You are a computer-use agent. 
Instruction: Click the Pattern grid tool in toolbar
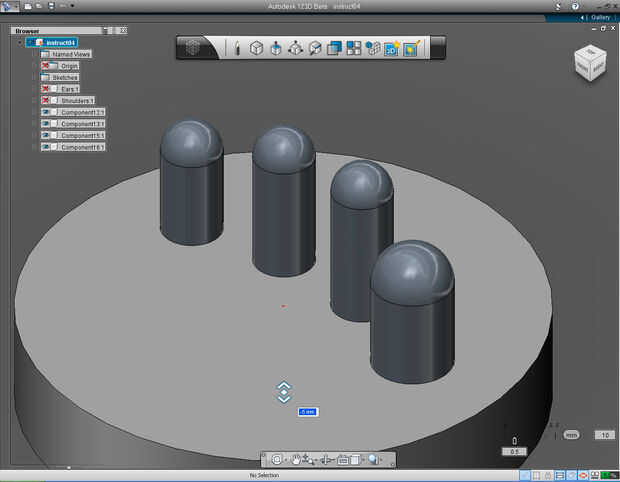pos(354,47)
